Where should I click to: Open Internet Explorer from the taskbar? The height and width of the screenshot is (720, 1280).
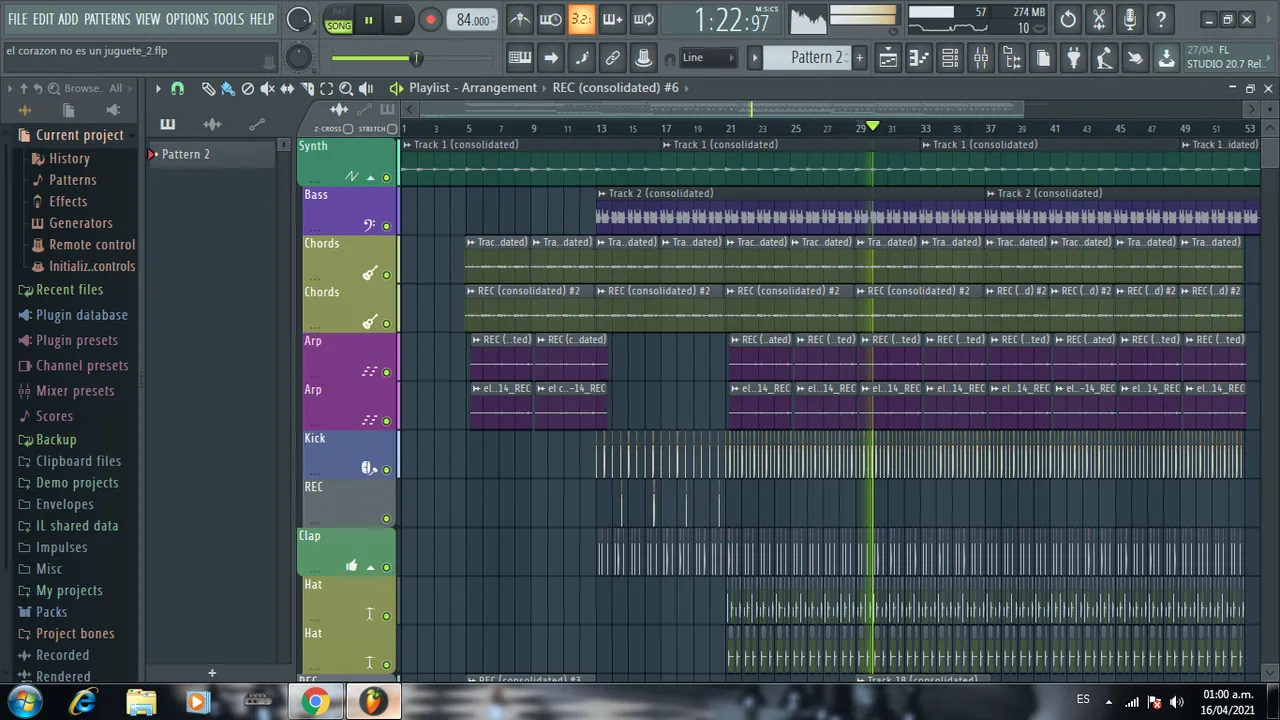(85, 702)
